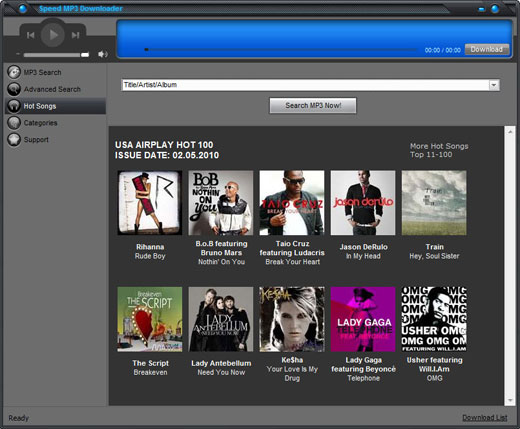Click the Support sidebar icon

[14, 139]
